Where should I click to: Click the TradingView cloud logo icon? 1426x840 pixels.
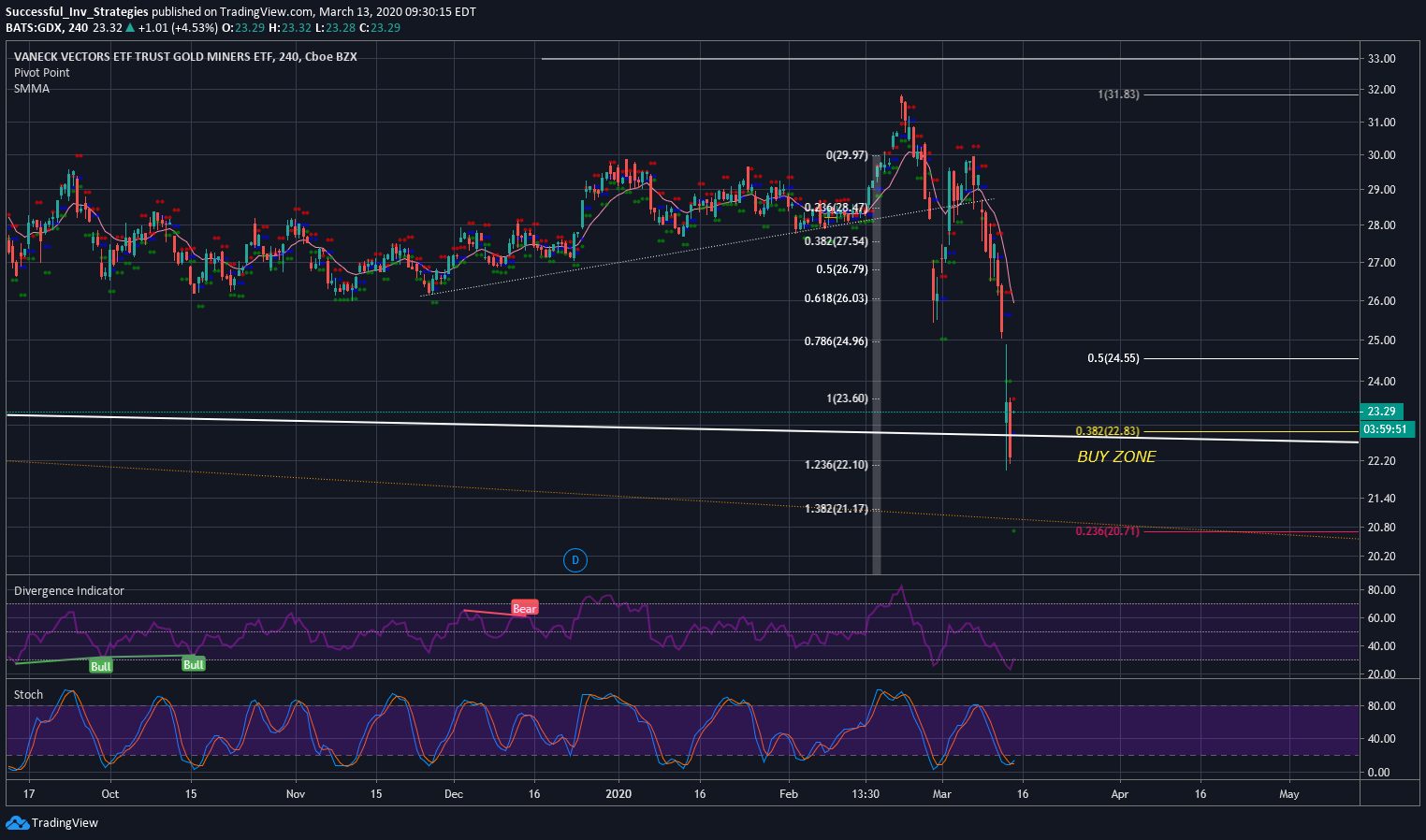17,823
